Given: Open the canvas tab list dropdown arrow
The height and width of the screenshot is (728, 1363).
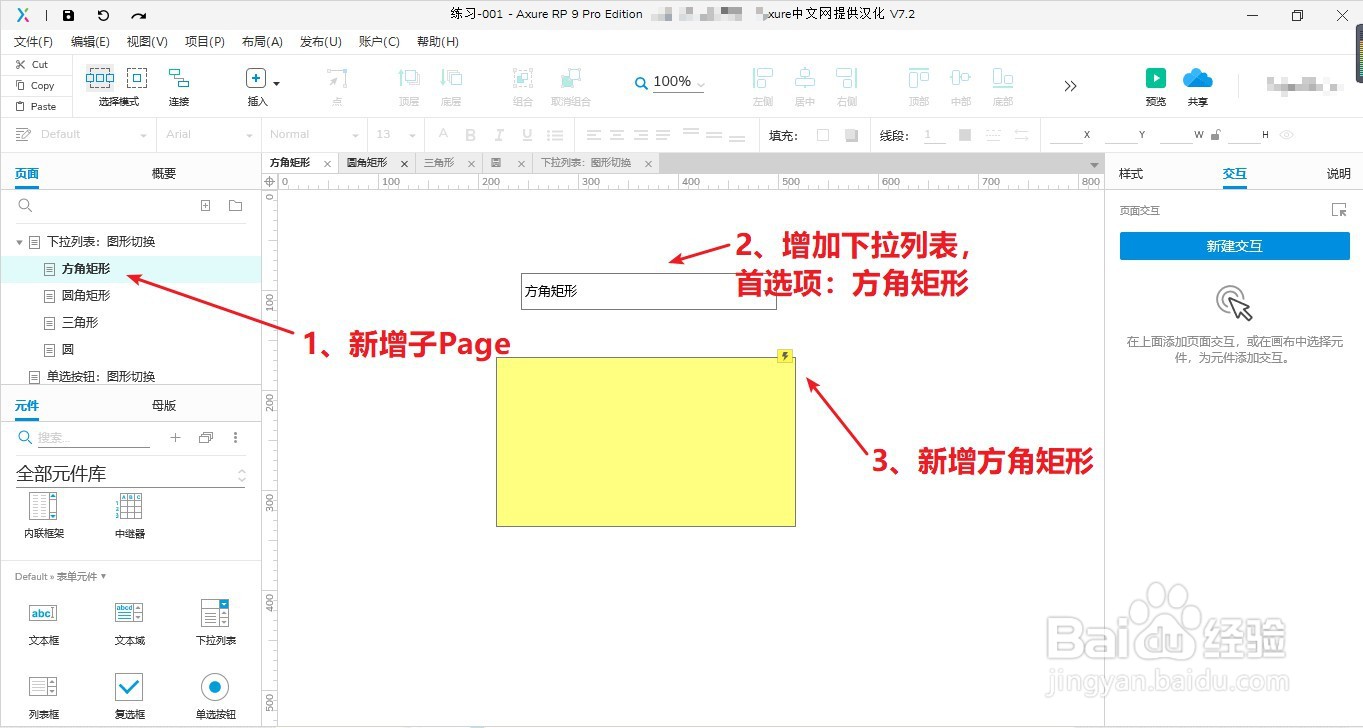Looking at the screenshot, I should click(1092, 163).
